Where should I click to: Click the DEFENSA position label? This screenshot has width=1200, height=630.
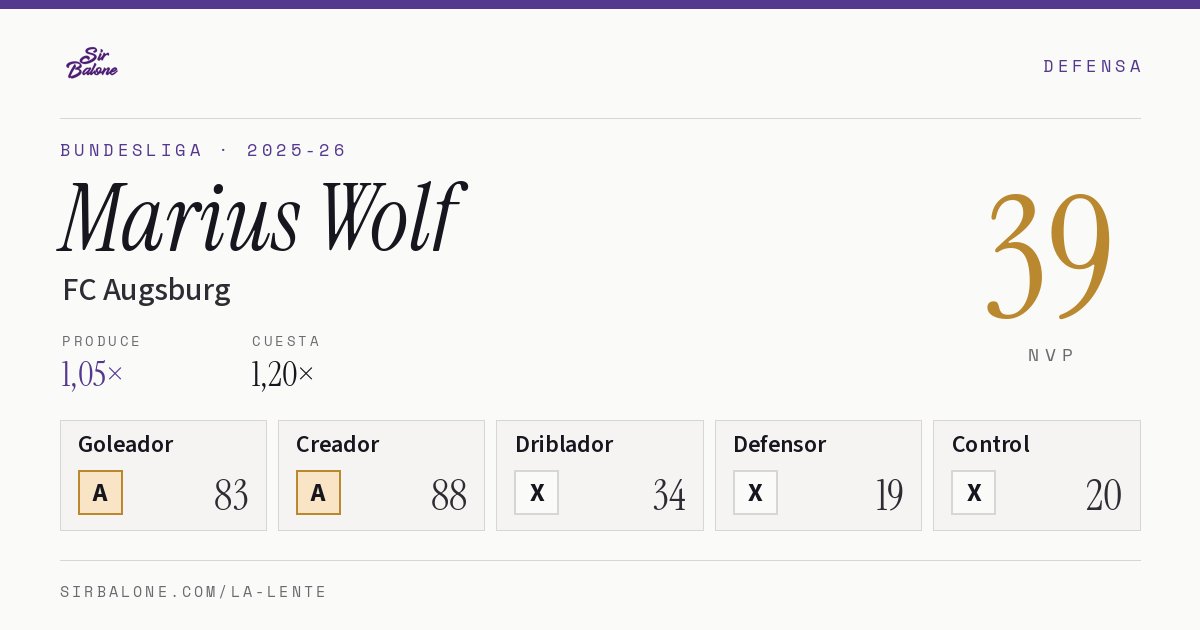(x=1092, y=66)
